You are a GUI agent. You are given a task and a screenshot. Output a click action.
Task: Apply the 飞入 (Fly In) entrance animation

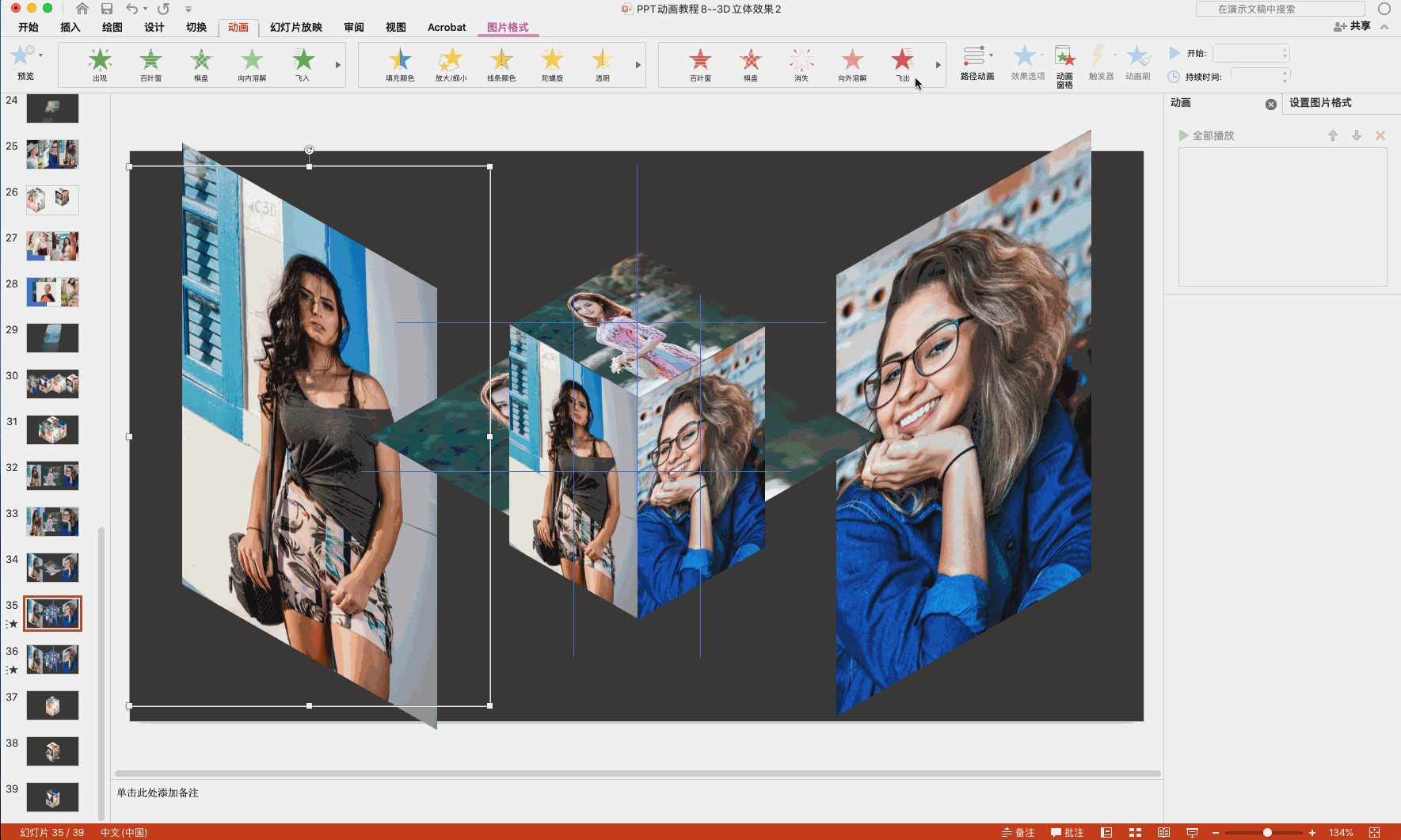[303, 63]
